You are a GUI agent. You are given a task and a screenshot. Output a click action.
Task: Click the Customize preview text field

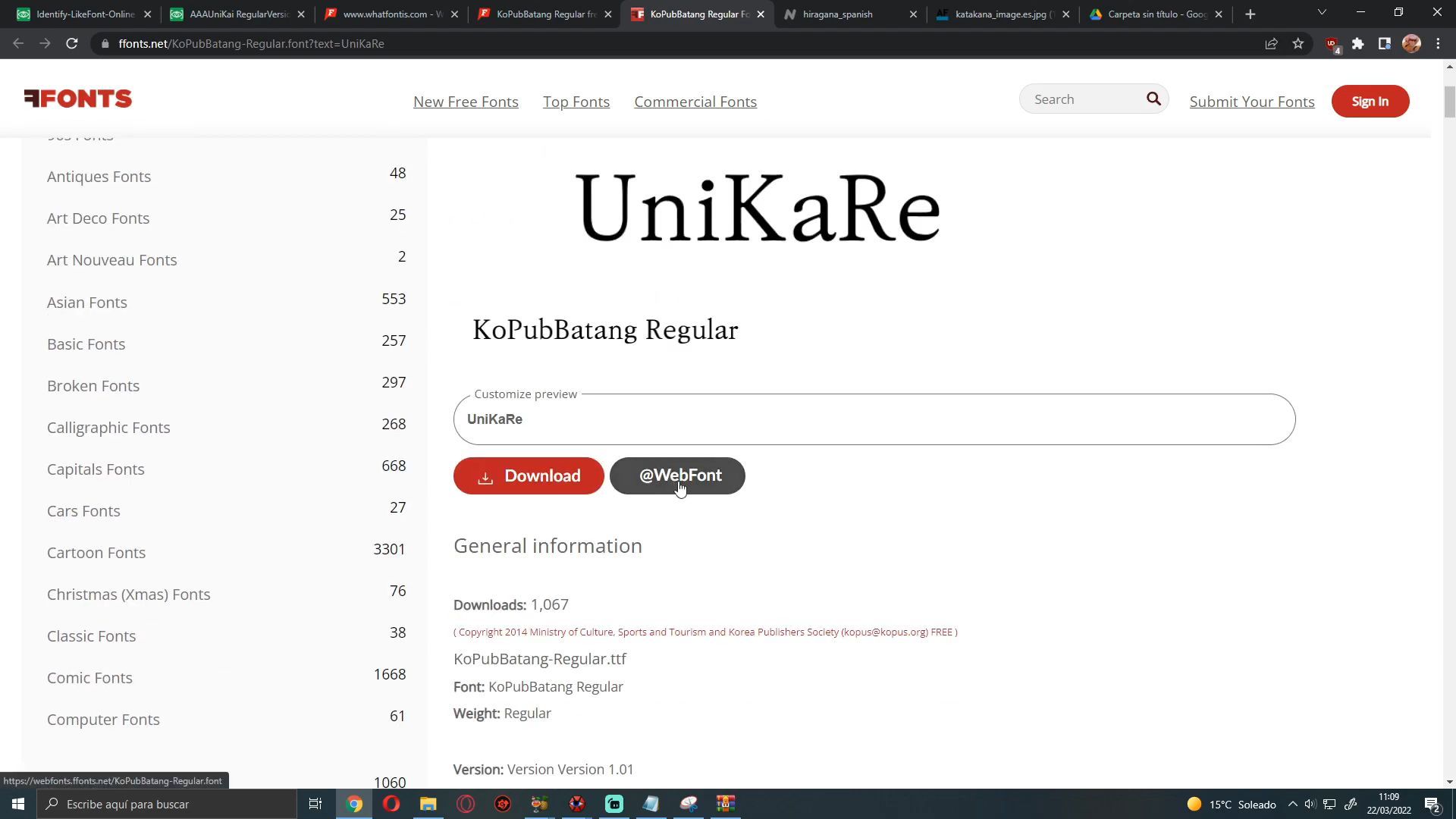874,419
